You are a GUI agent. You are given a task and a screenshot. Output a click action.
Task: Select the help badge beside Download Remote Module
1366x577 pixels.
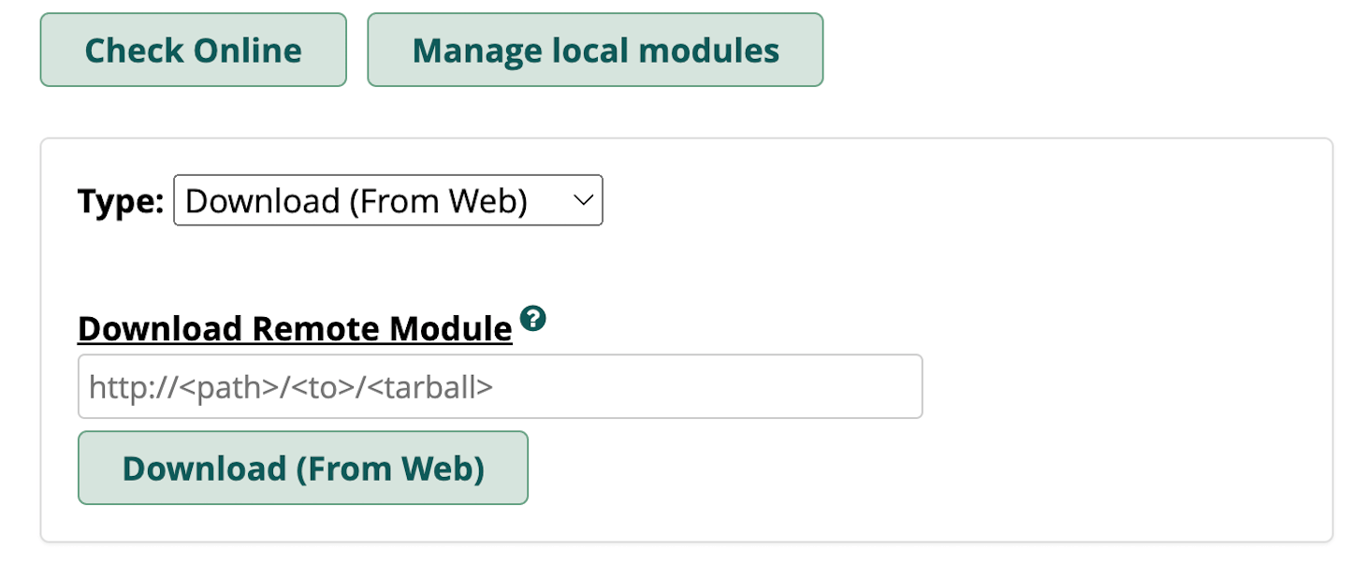534,319
